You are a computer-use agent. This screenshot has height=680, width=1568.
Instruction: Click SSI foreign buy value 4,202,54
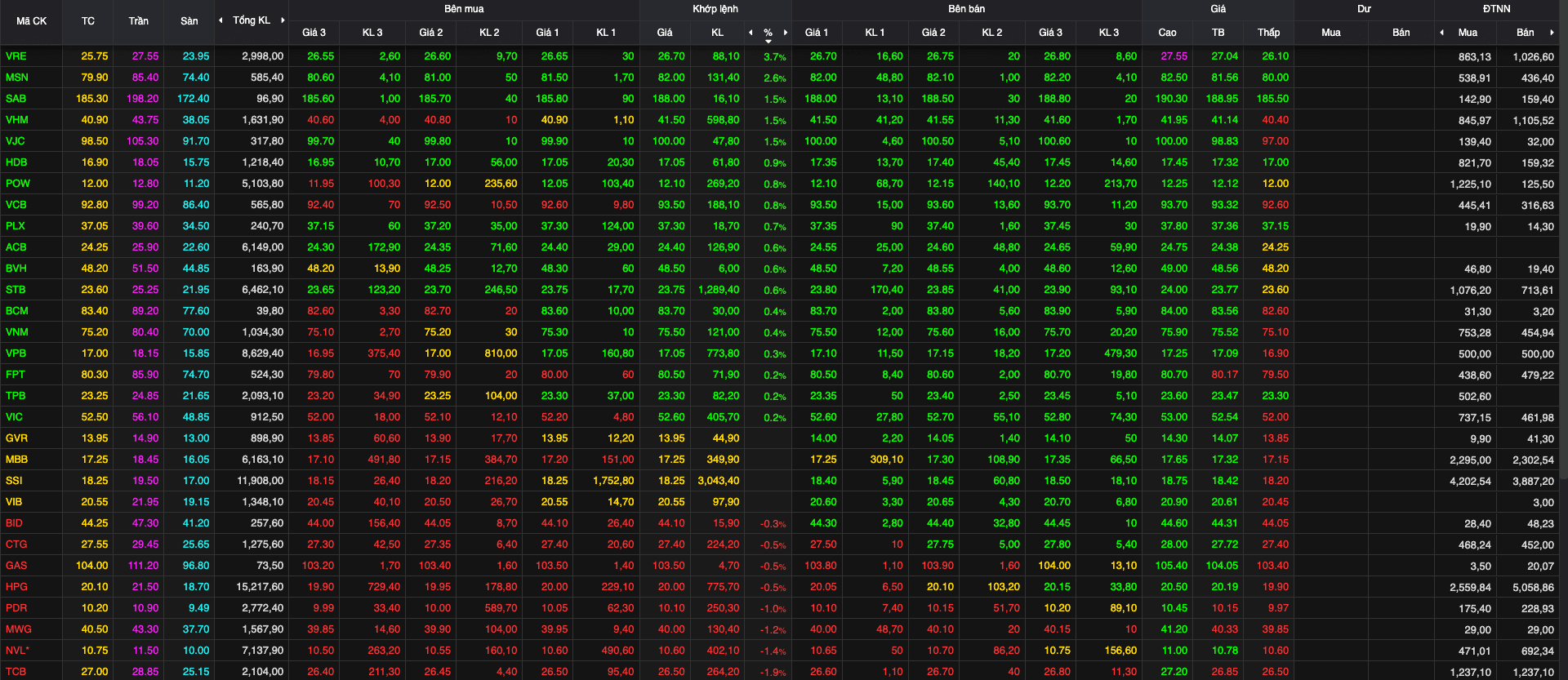click(x=1470, y=482)
